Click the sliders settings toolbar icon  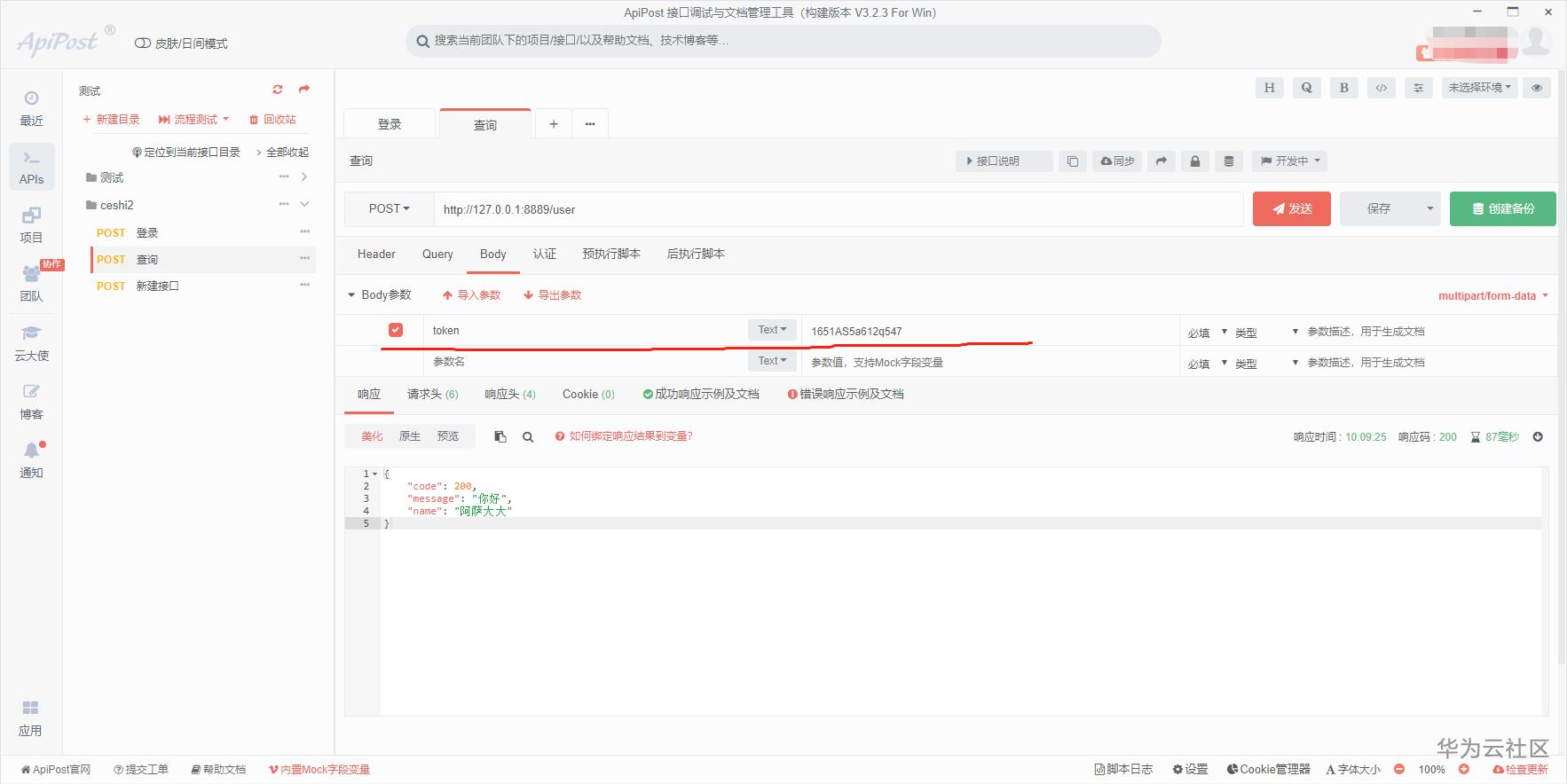pyautogui.click(x=1418, y=88)
